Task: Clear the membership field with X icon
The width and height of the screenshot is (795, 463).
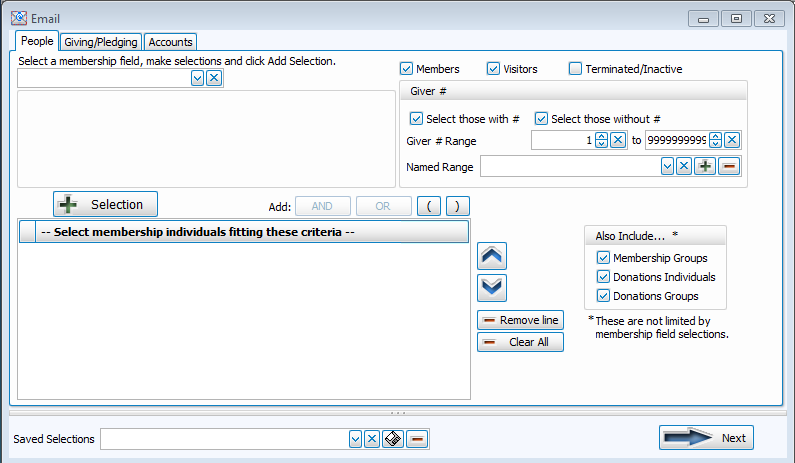Action: pos(214,78)
